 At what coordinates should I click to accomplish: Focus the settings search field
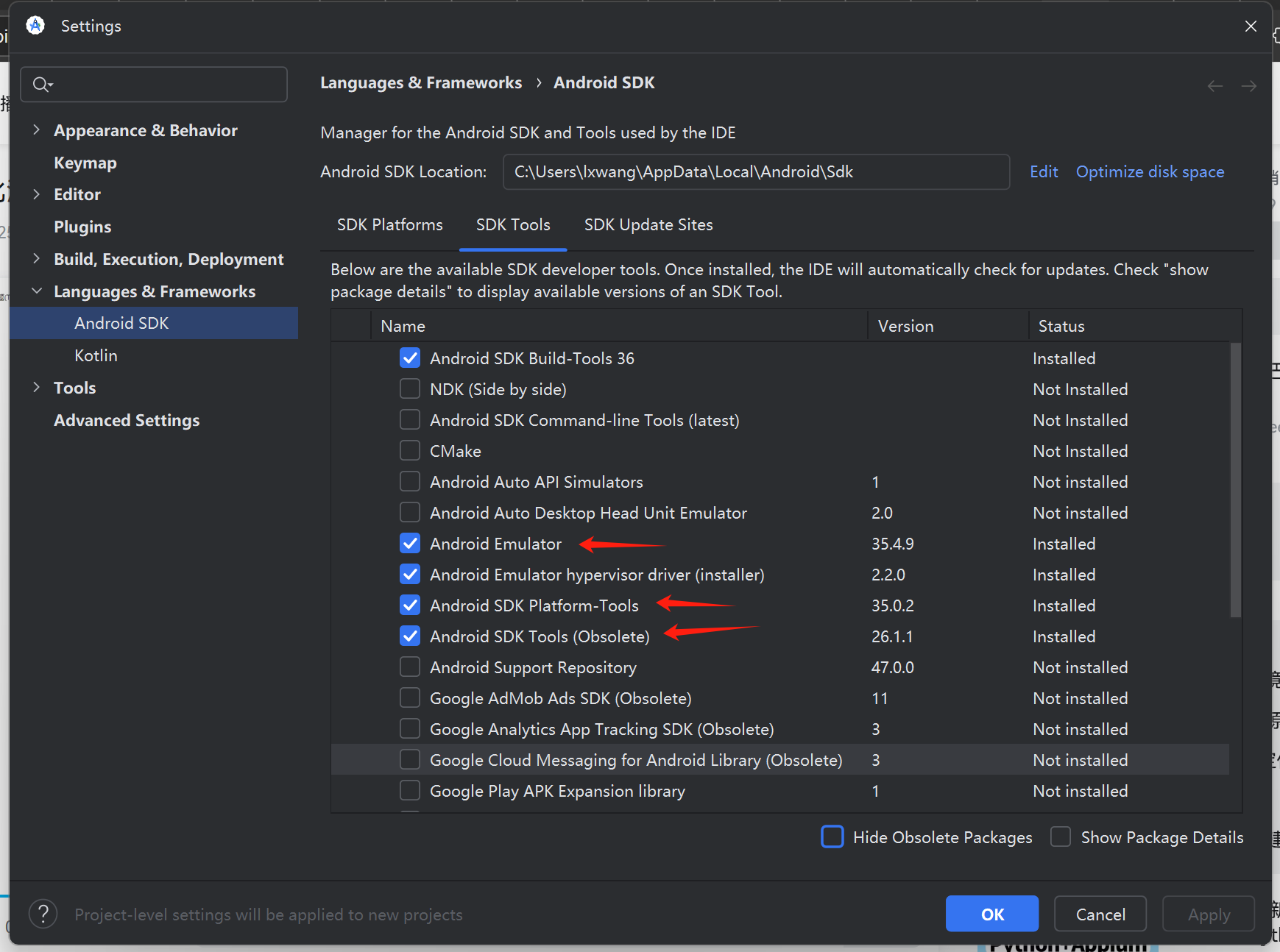pyautogui.click(x=154, y=85)
